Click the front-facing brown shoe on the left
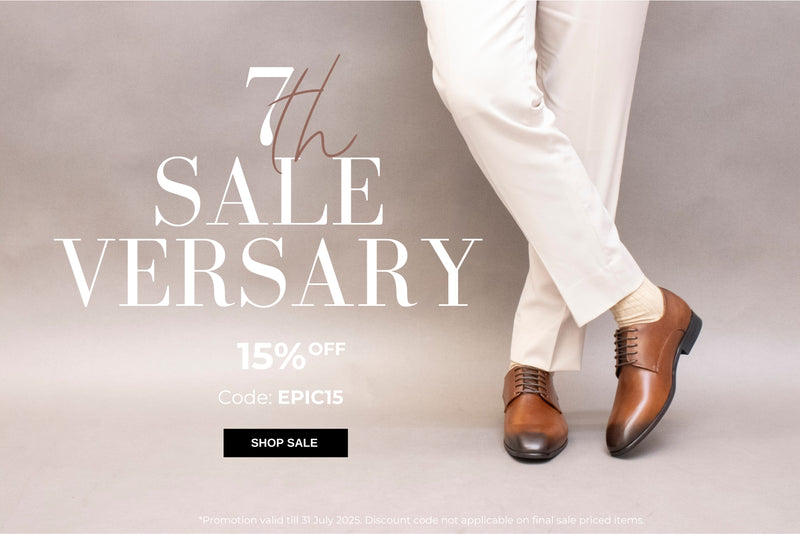This screenshot has width=800, height=534. click(x=535, y=413)
